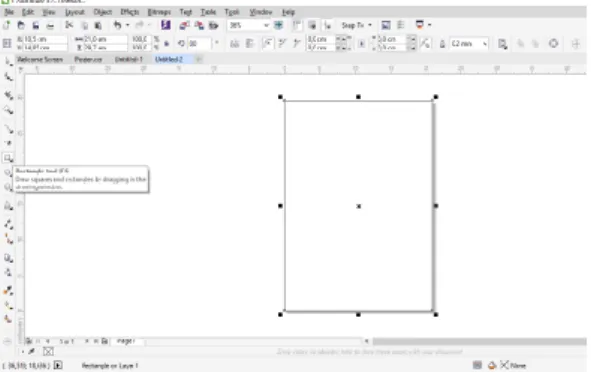Paste using the clipboard toolbar icon
Screen dimensions: 591x372
coord(98,26)
